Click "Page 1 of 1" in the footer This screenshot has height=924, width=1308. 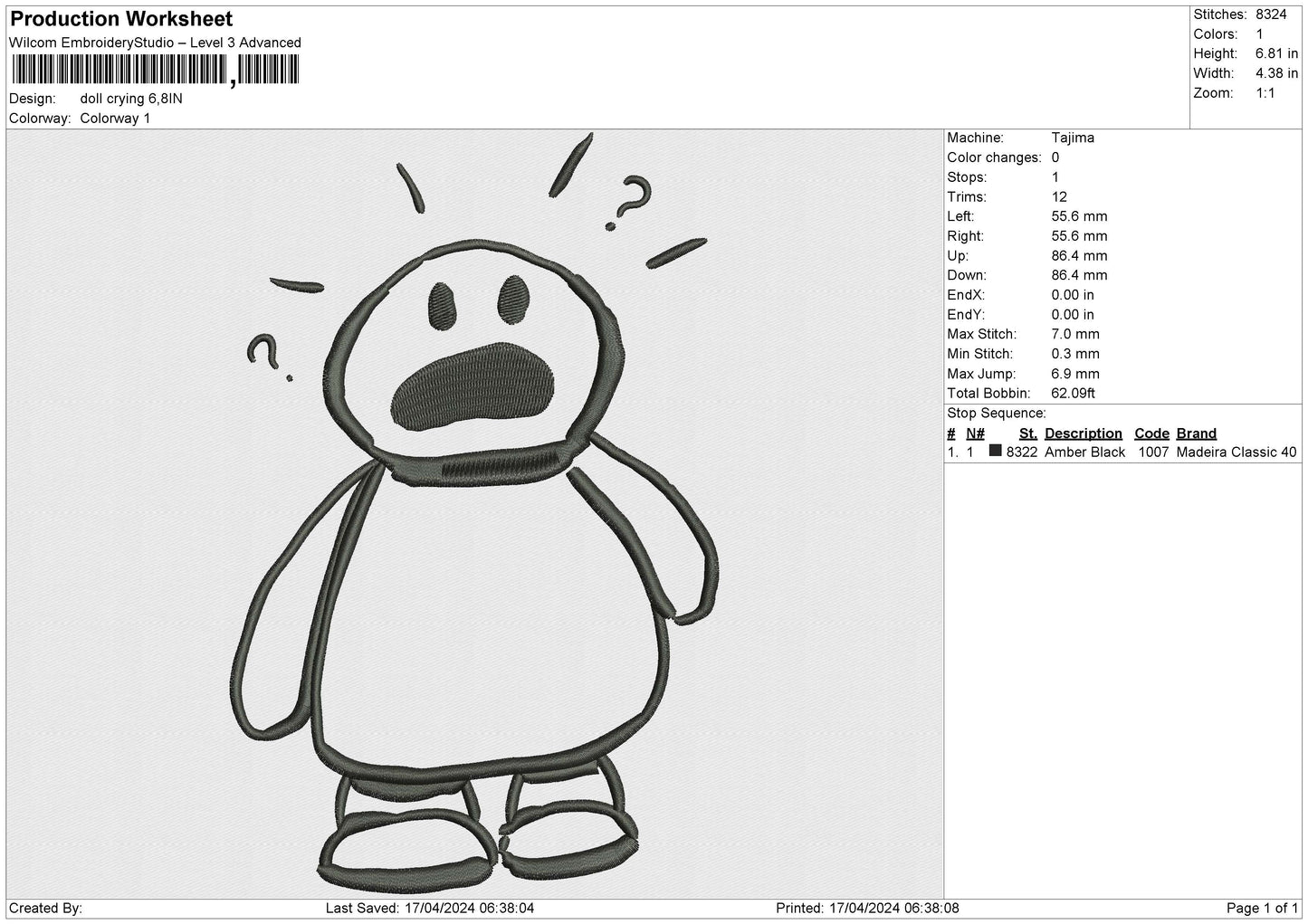point(1262,908)
